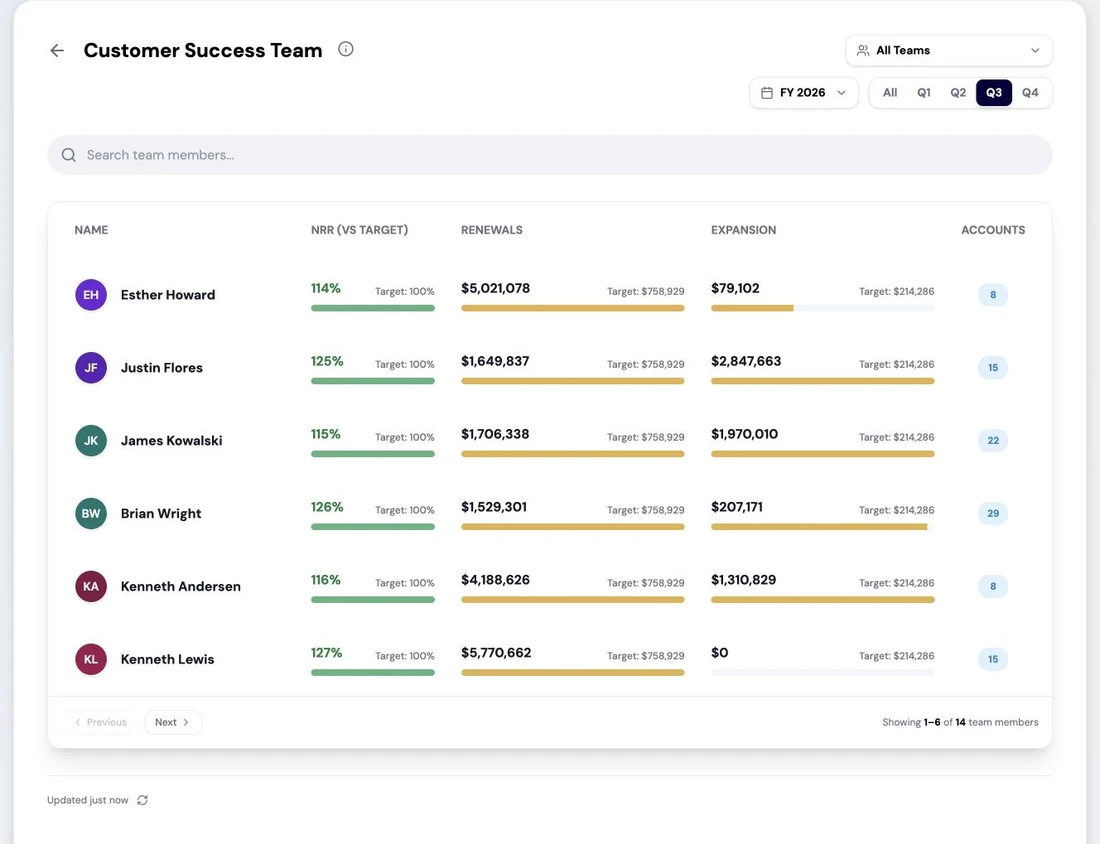This screenshot has width=1100, height=844.
Task: Click Esther Howard's expansion progress bar
Action: coord(822,308)
